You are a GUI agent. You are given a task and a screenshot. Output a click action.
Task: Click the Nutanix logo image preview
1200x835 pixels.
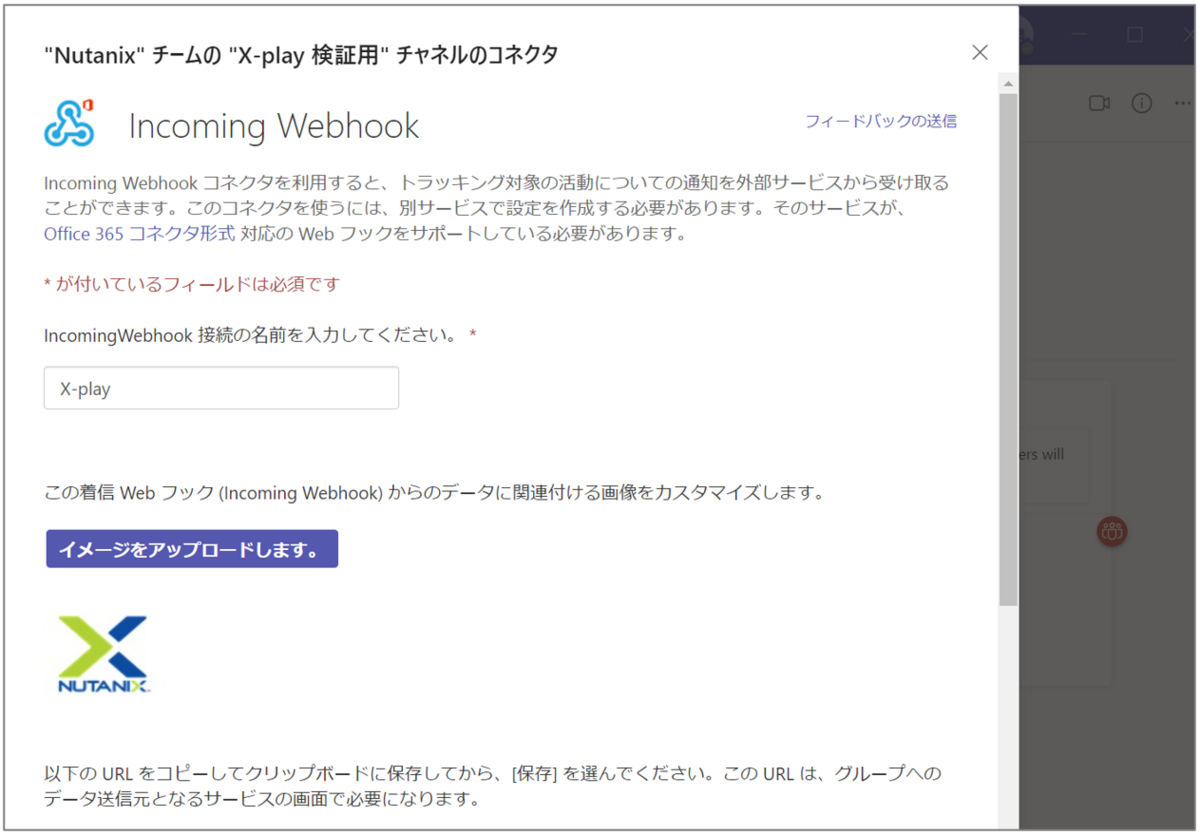(103, 655)
